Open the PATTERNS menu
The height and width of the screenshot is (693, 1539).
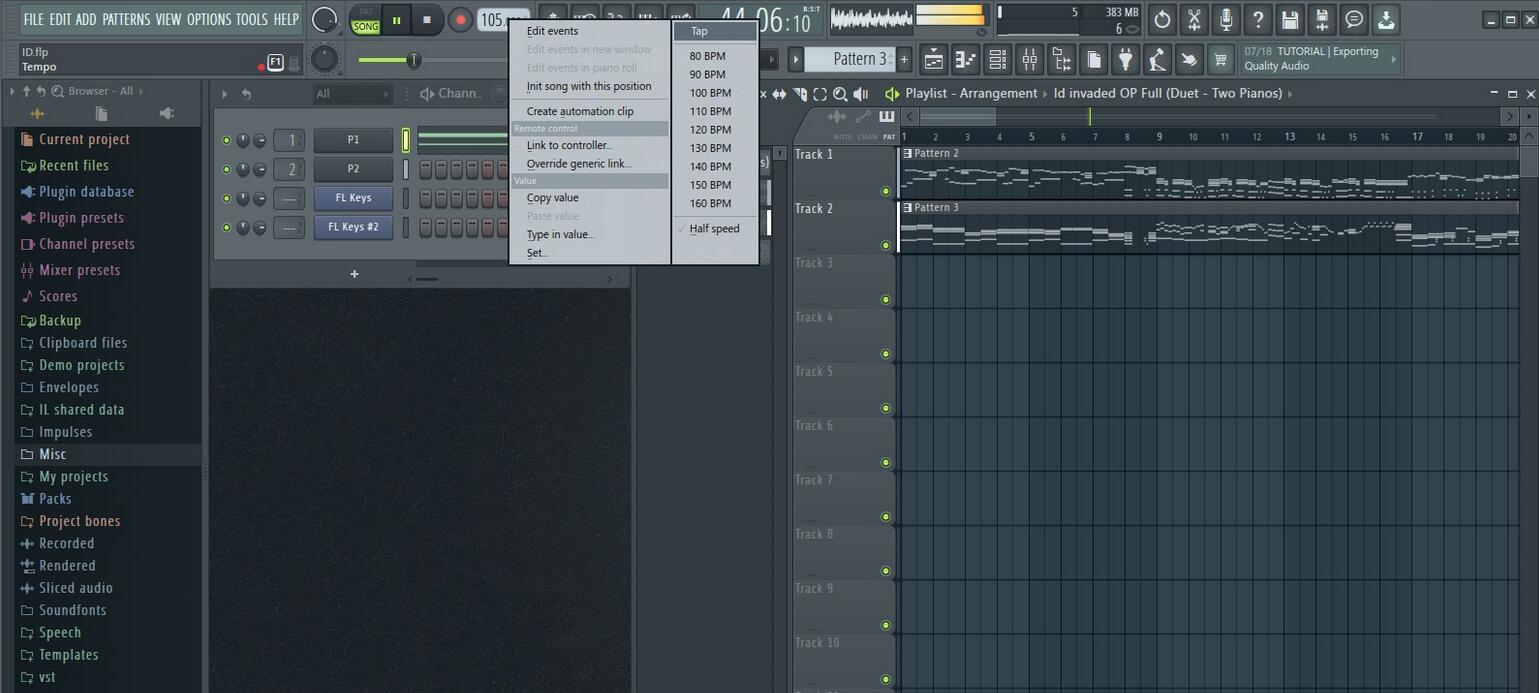tap(126, 19)
